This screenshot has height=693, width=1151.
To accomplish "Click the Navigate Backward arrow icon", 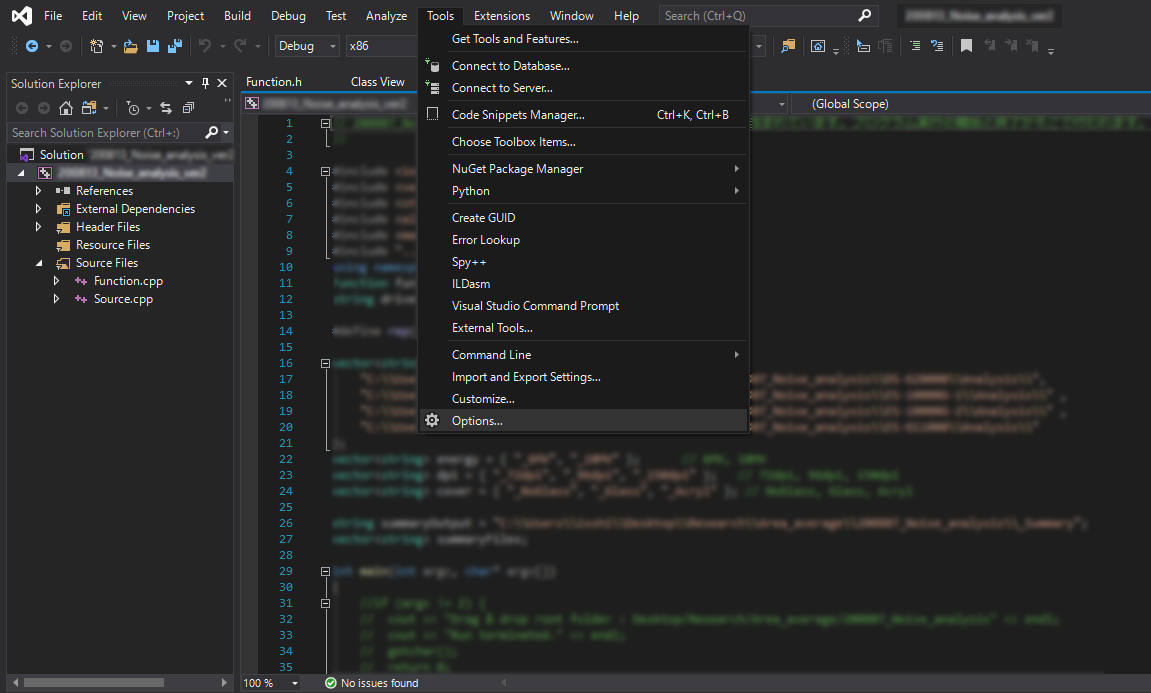I will 32,46.
